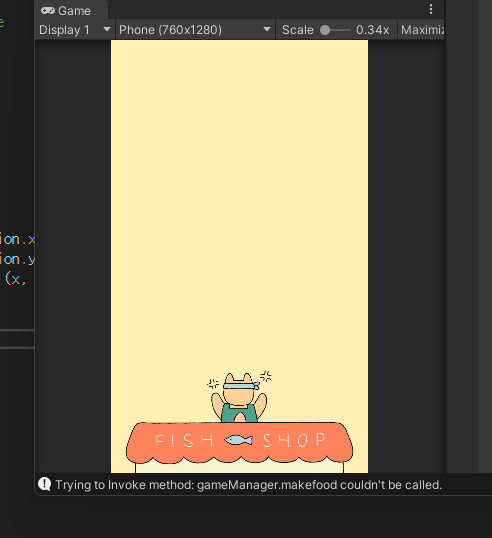Click the error icon in the status bar

coord(45,484)
